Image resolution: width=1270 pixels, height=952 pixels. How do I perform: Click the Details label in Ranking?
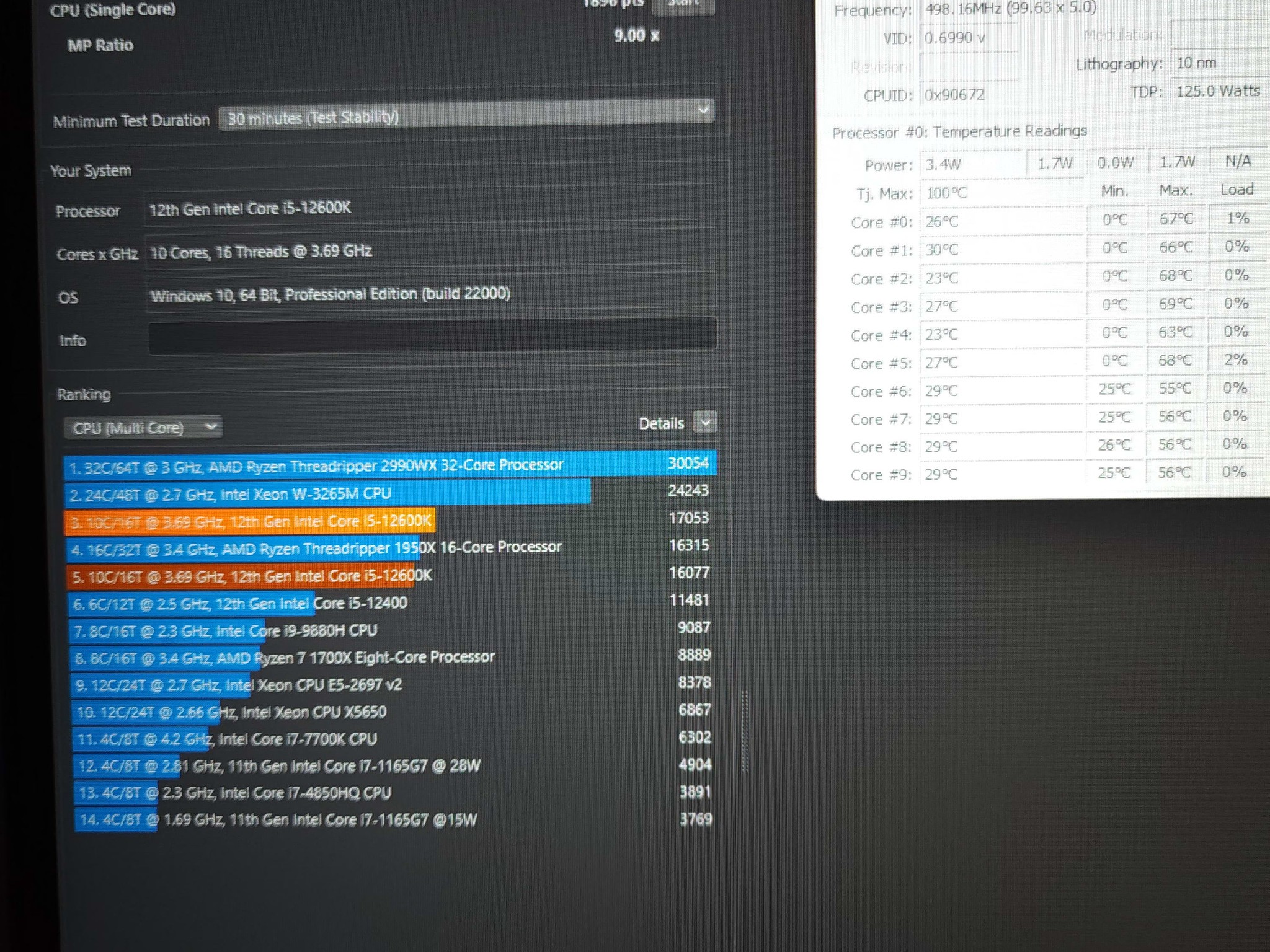(661, 423)
